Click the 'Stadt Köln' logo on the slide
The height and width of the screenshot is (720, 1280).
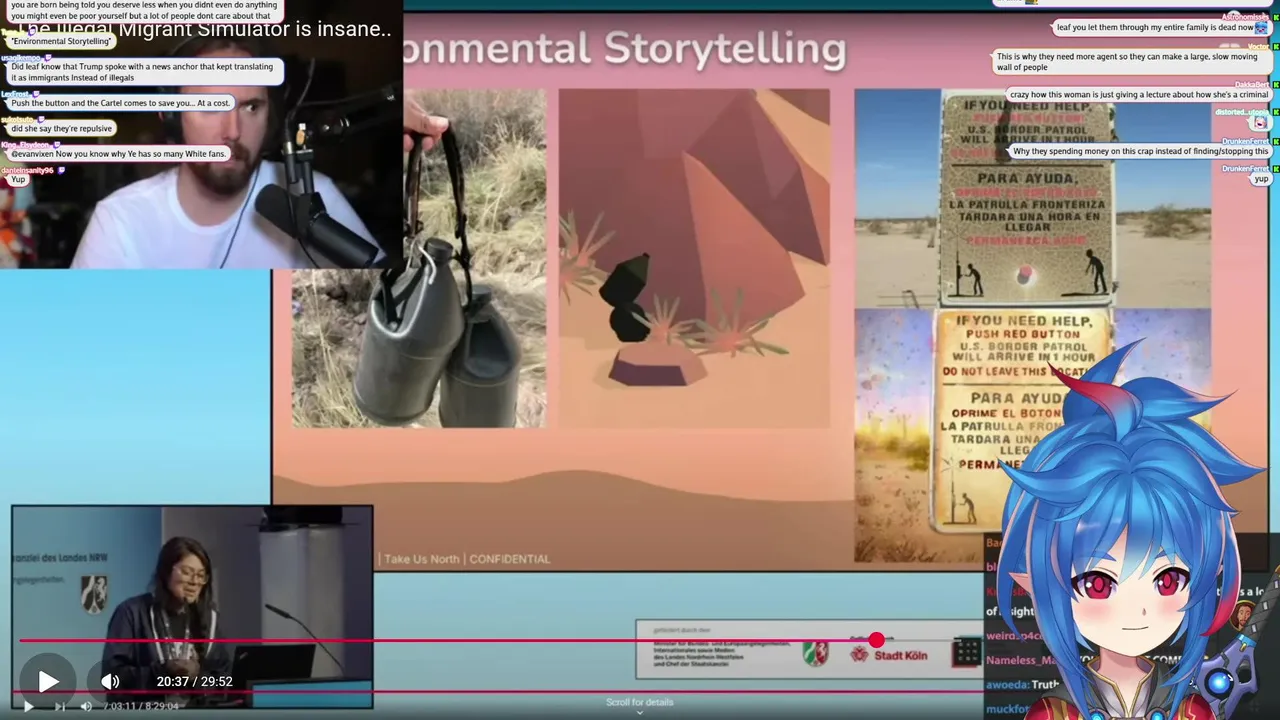pos(888,654)
